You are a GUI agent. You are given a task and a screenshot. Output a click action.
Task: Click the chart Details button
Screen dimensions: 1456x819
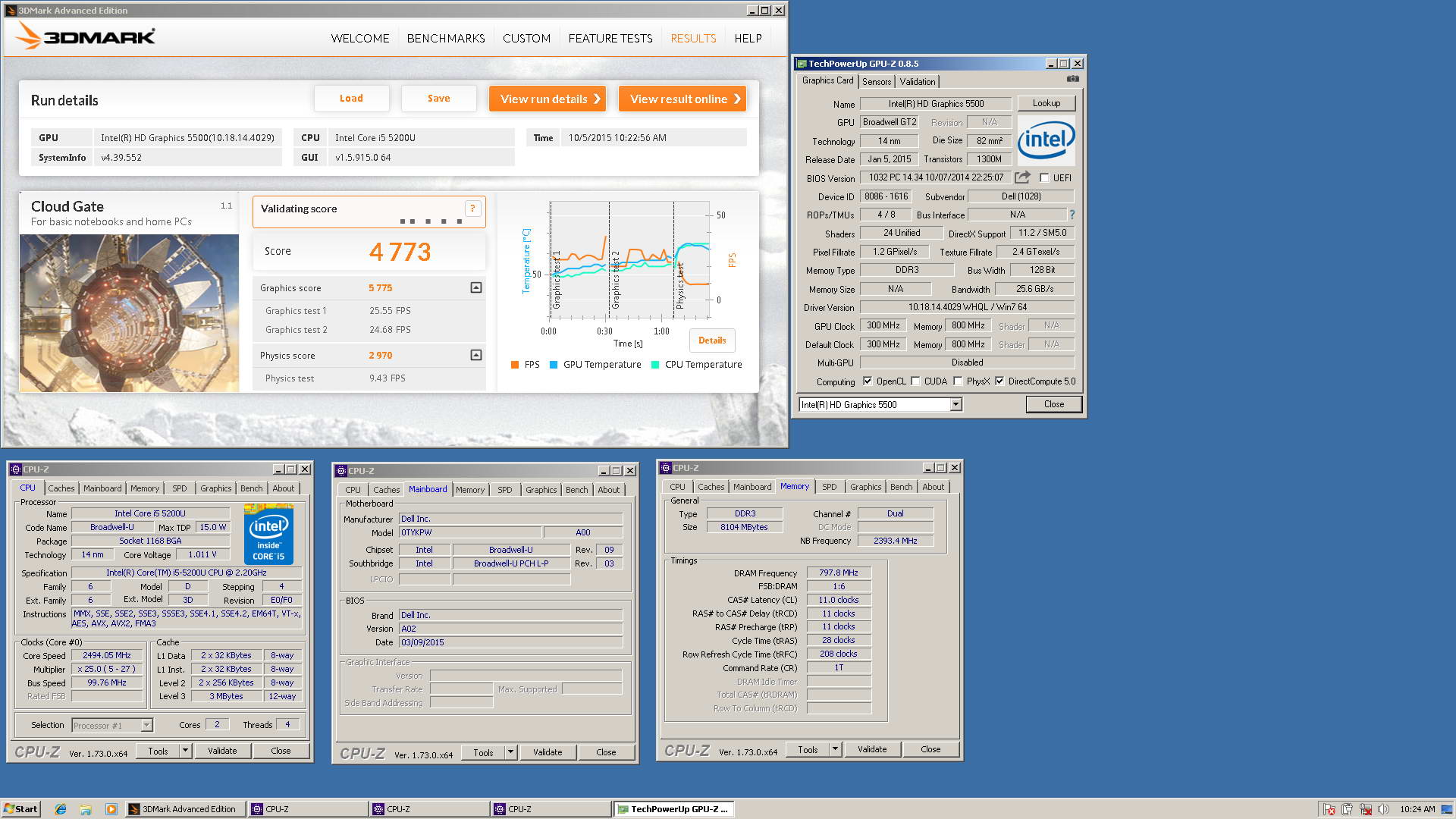(711, 340)
